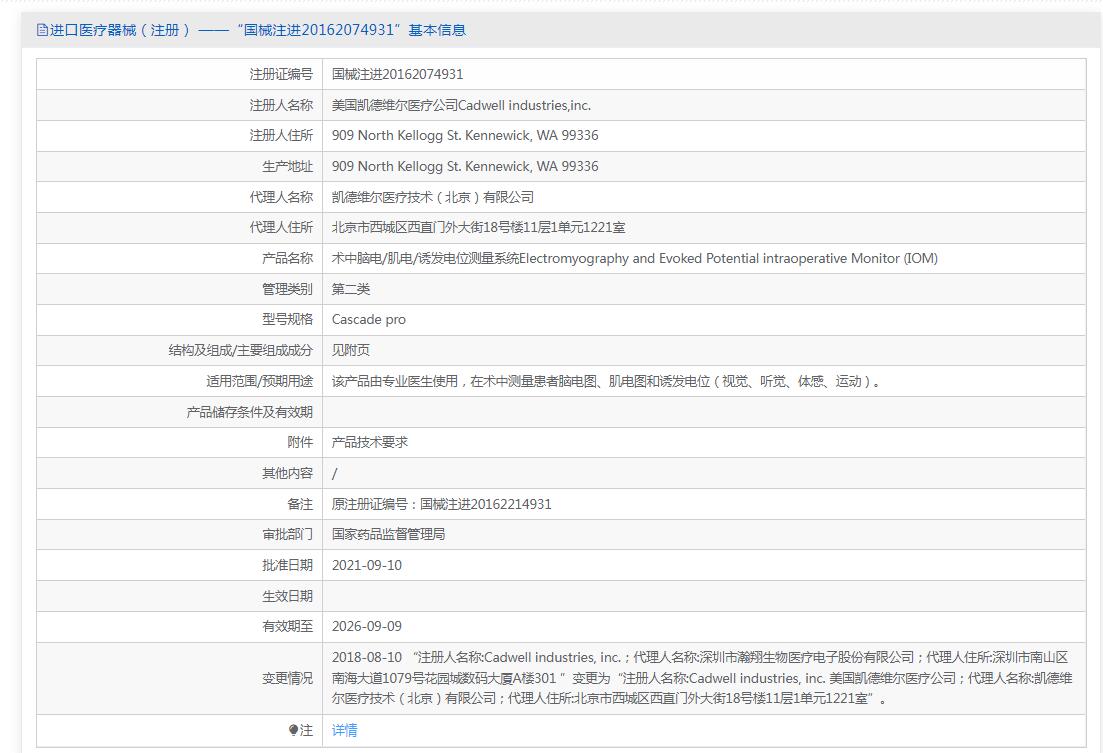Click agent address 北京市西城区西直门外大街18号楼
This screenshot has height=753, width=1103.
[478, 227]
